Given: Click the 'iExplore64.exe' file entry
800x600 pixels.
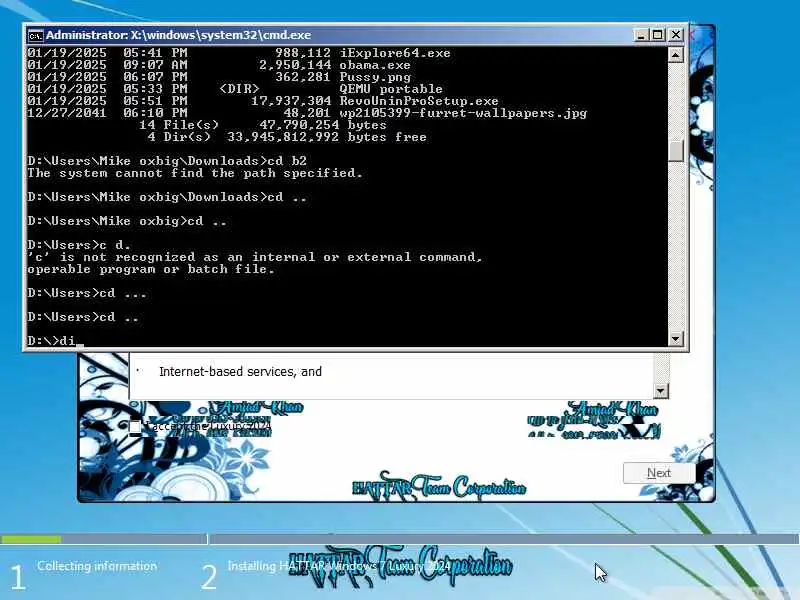Looking at the screenshot, I should [395, 53].
